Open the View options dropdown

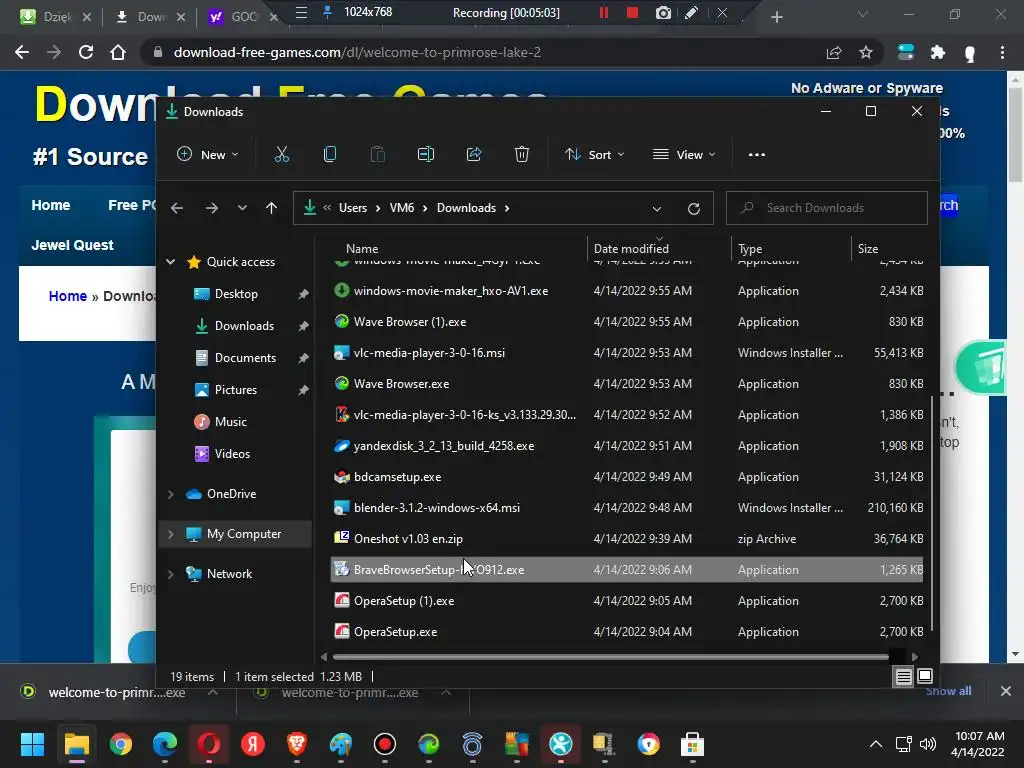(684, 155)
